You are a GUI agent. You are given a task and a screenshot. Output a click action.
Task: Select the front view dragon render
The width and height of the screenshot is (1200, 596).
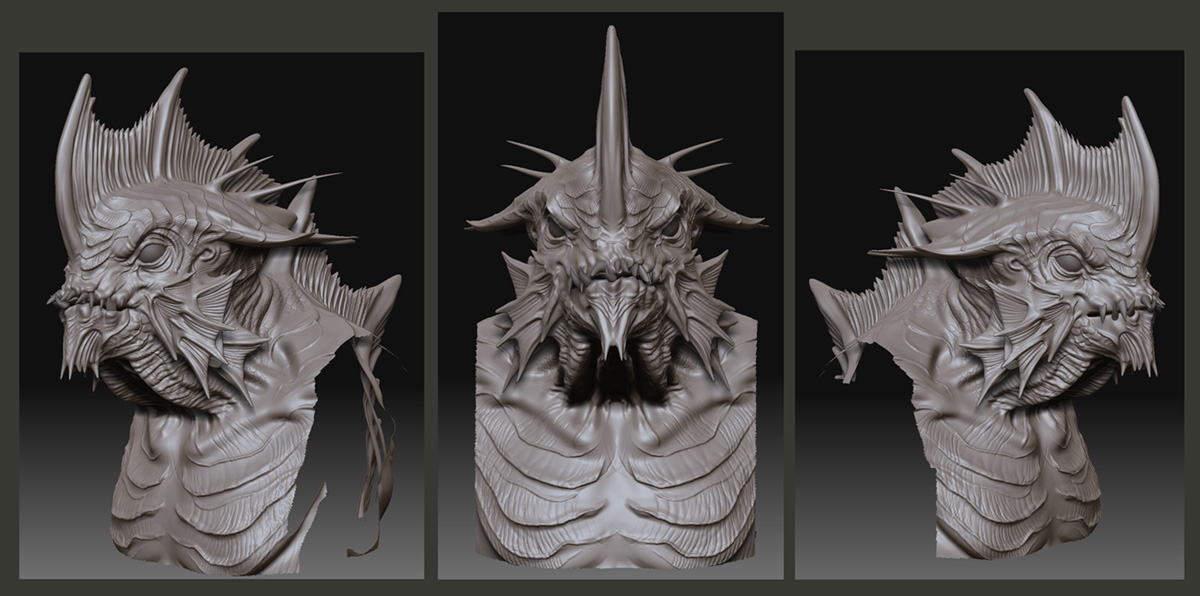coord(610,296)
